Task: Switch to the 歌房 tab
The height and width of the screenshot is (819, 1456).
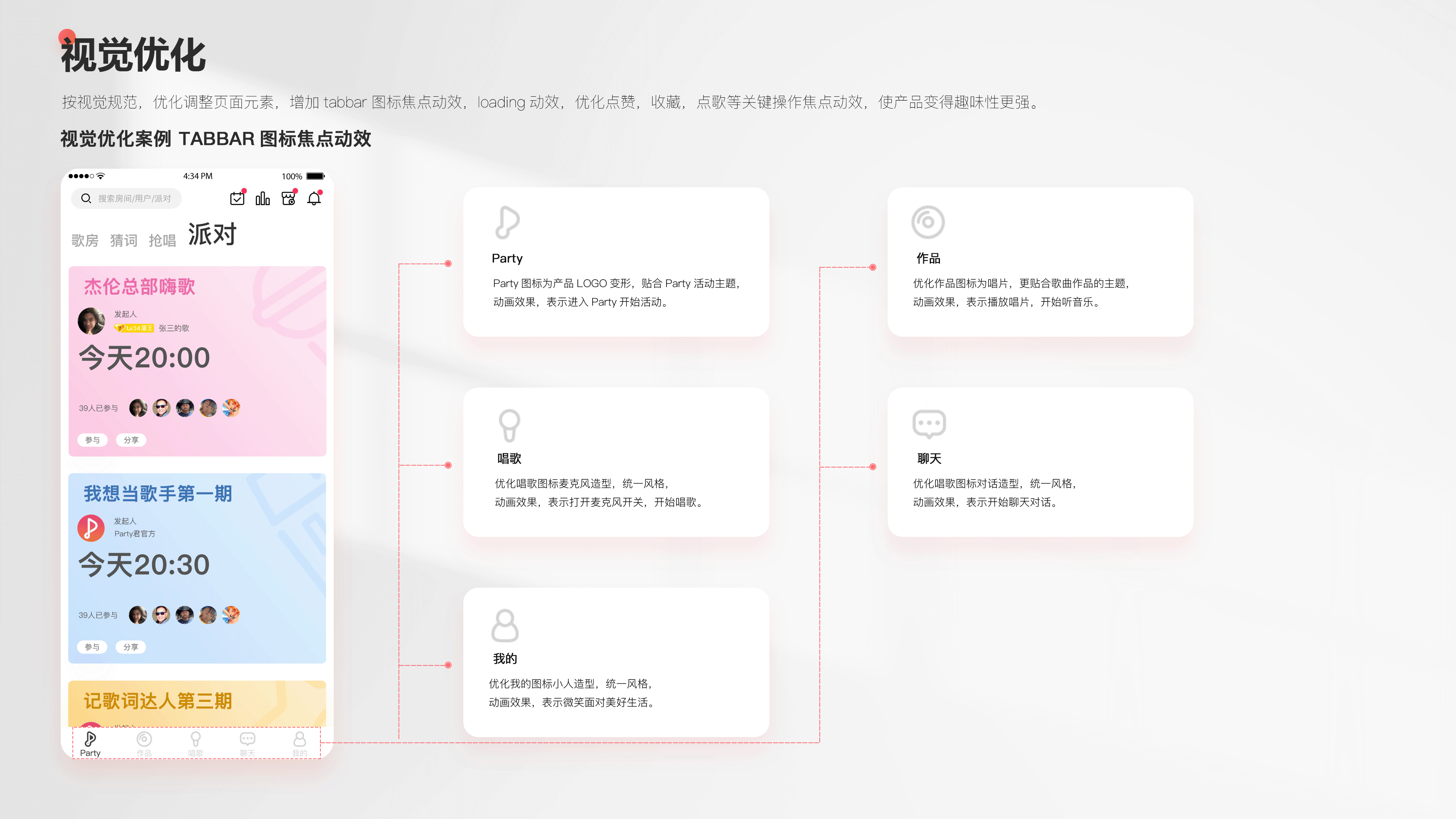Action: coord(85,241)
